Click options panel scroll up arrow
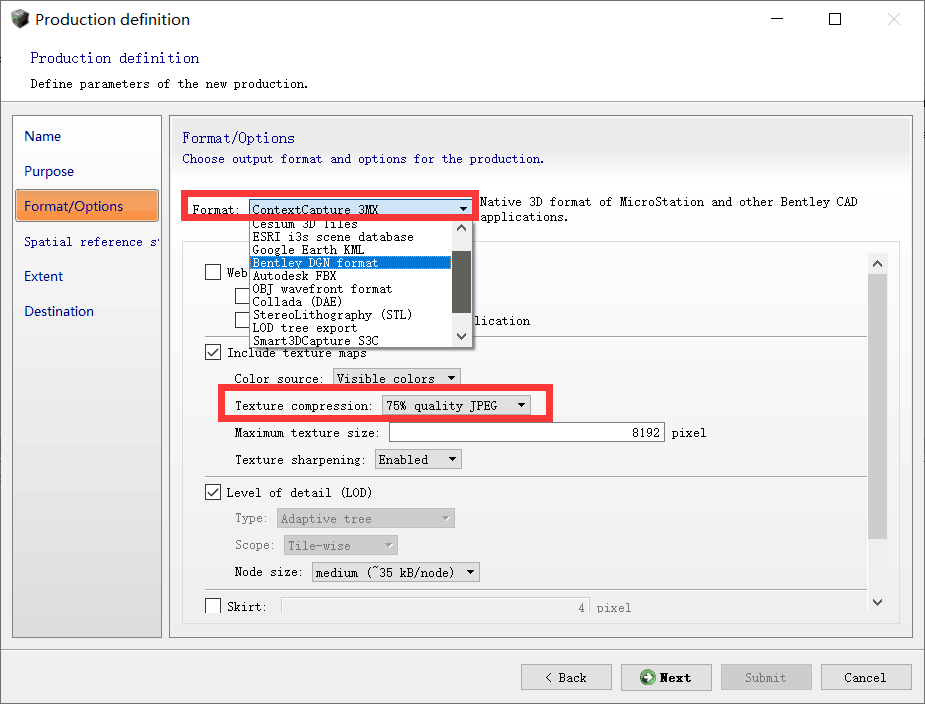Screen dimensions: 925x704 [x=877, y=264]
